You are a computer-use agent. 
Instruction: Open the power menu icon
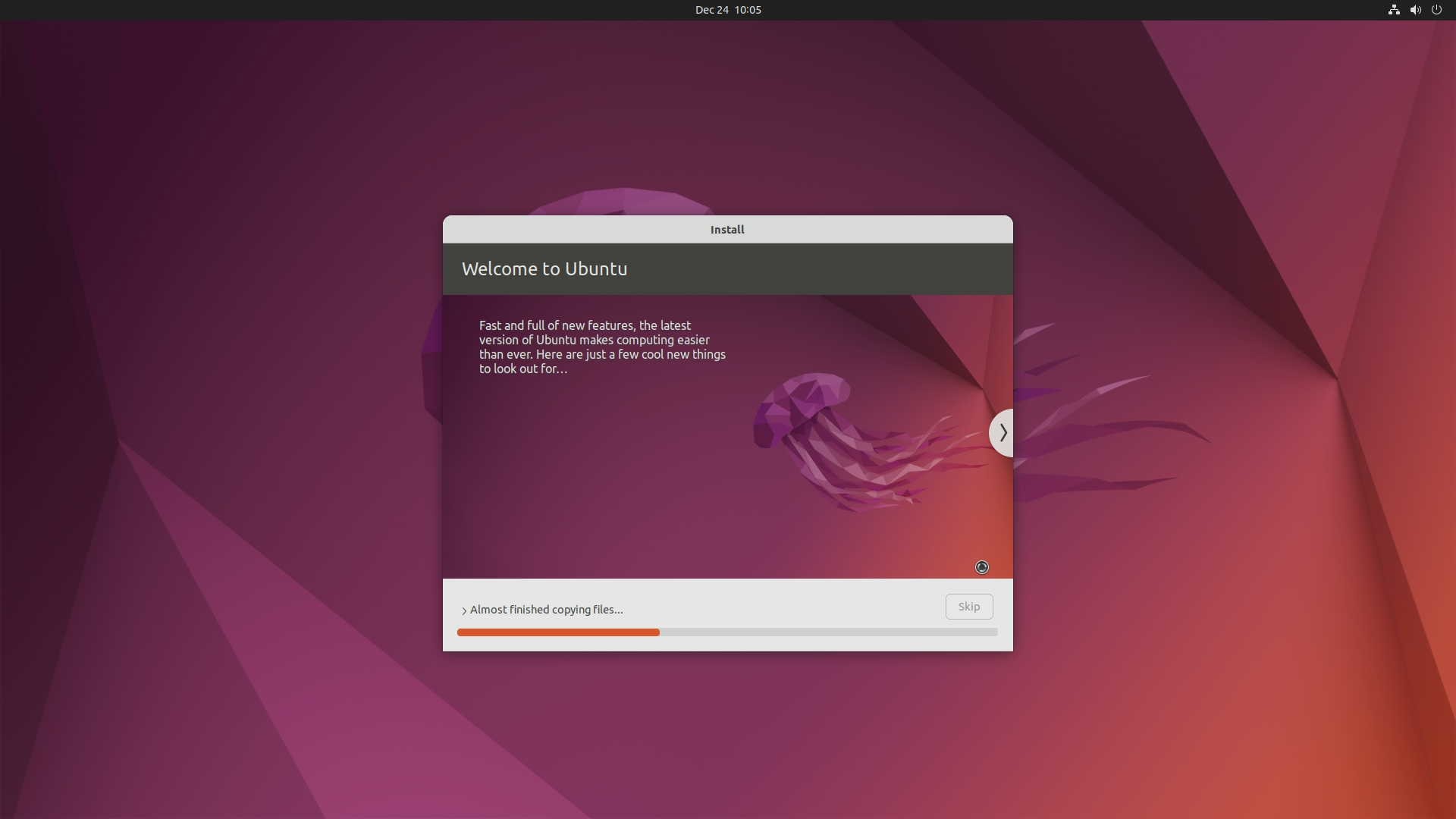point(1436,10)
